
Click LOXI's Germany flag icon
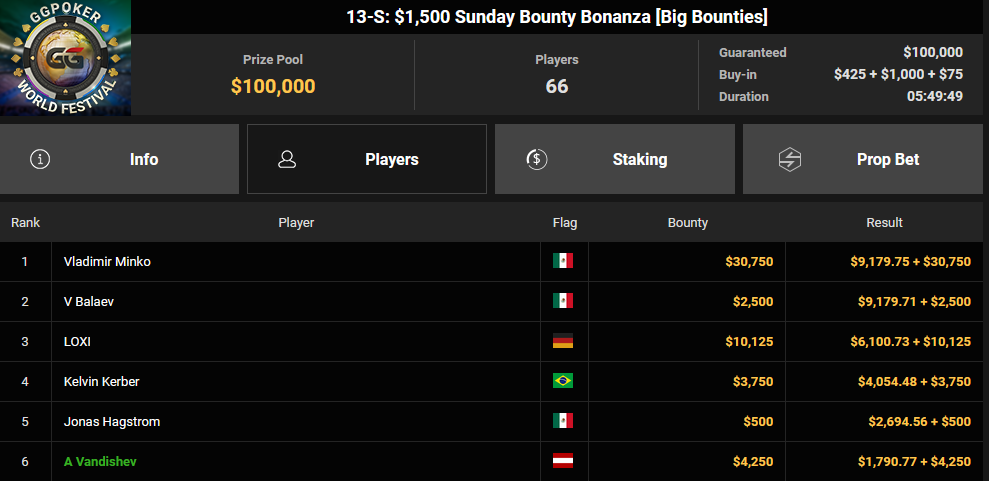563,341
